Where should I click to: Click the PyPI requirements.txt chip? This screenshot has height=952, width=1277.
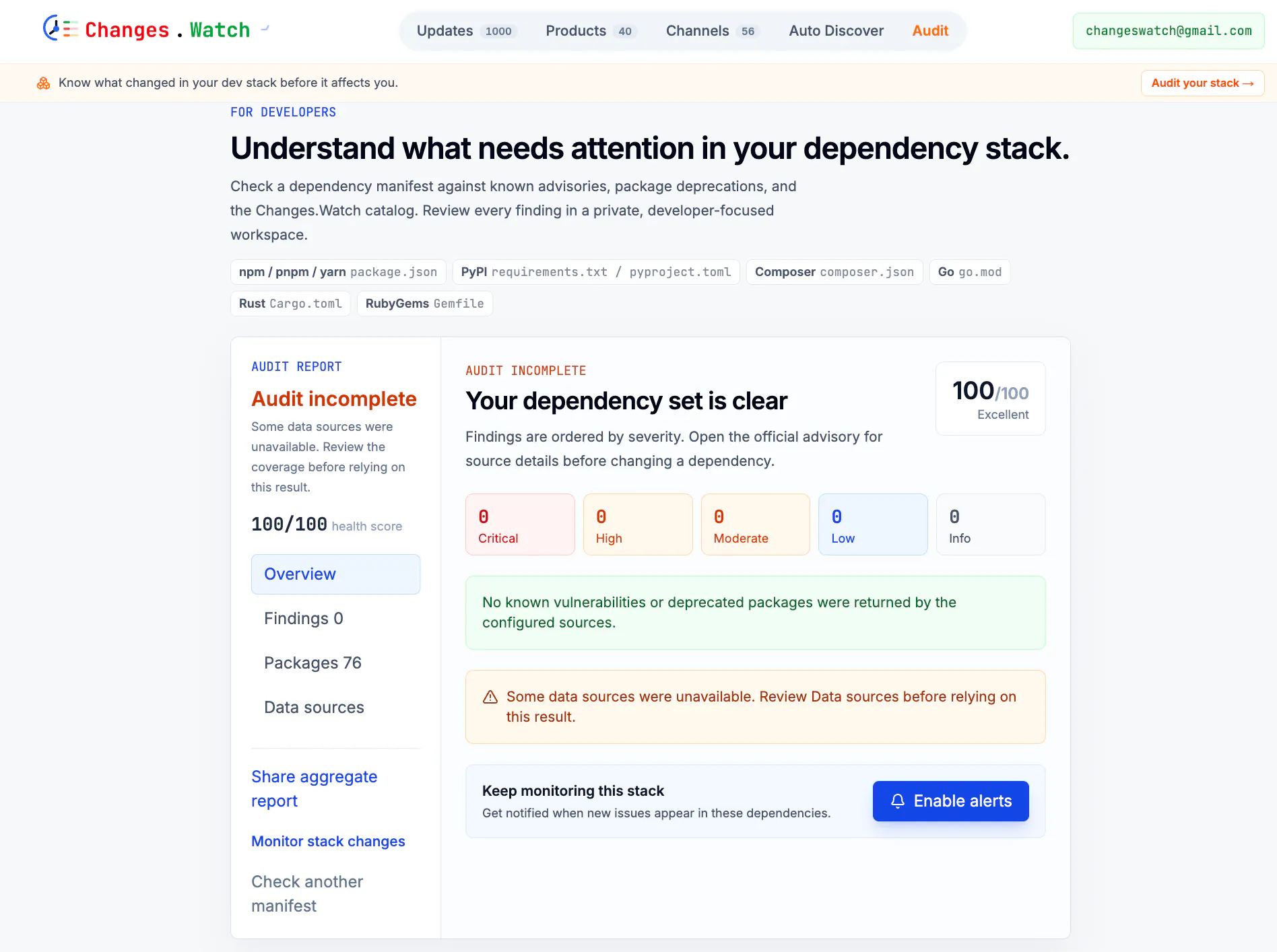[x=596, y=272]
